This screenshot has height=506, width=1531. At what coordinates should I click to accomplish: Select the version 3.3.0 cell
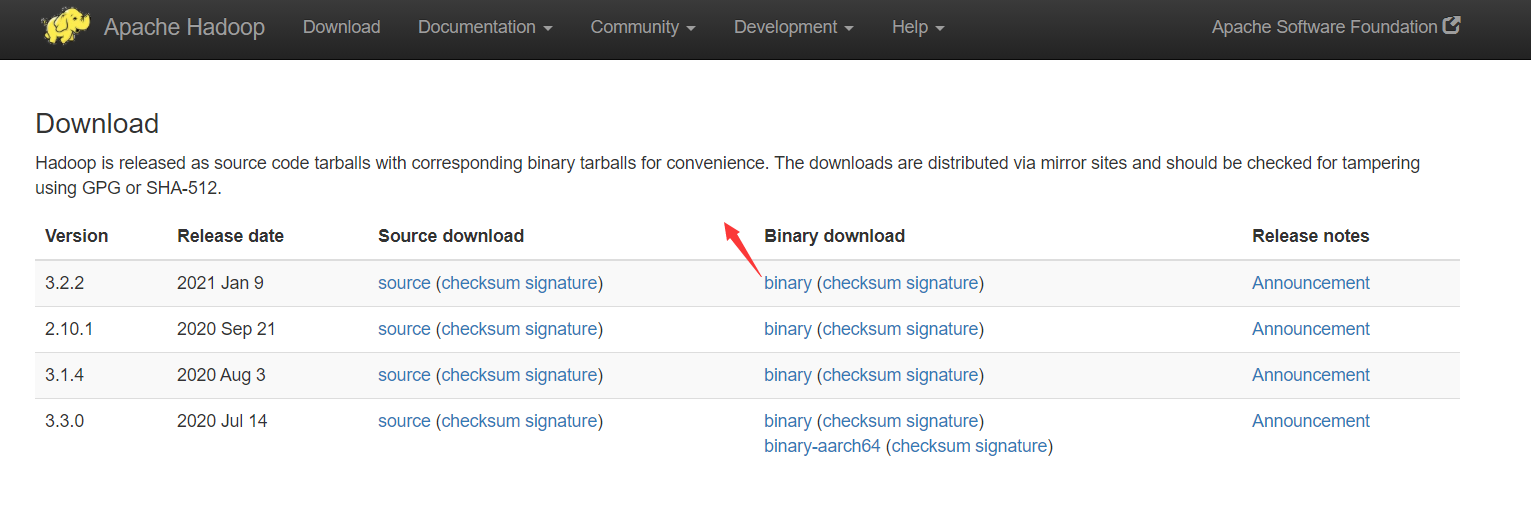coord(65,421)
